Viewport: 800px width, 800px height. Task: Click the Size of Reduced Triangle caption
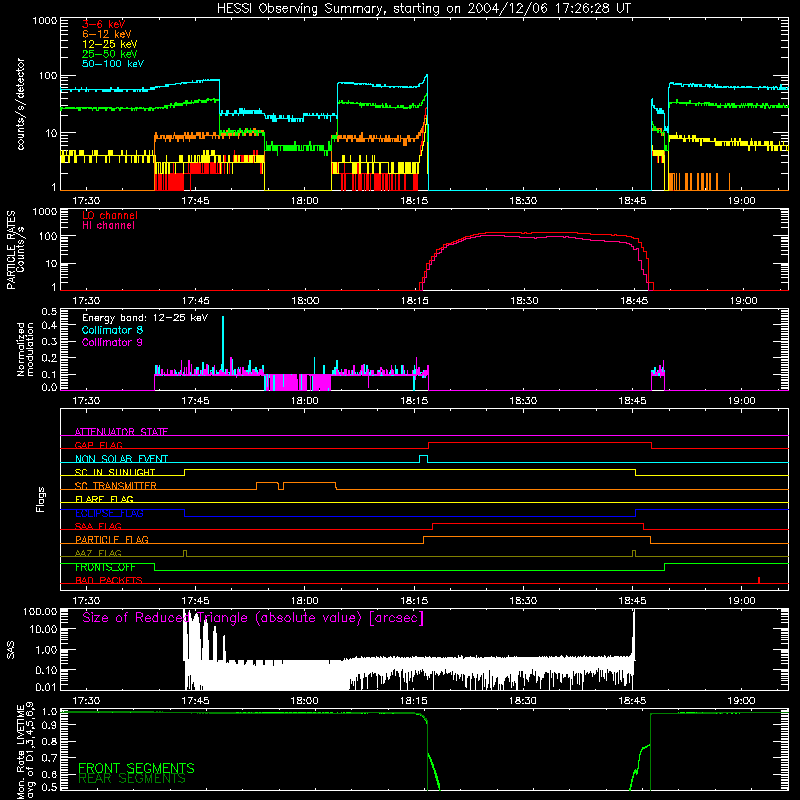[x=253, y=618]
